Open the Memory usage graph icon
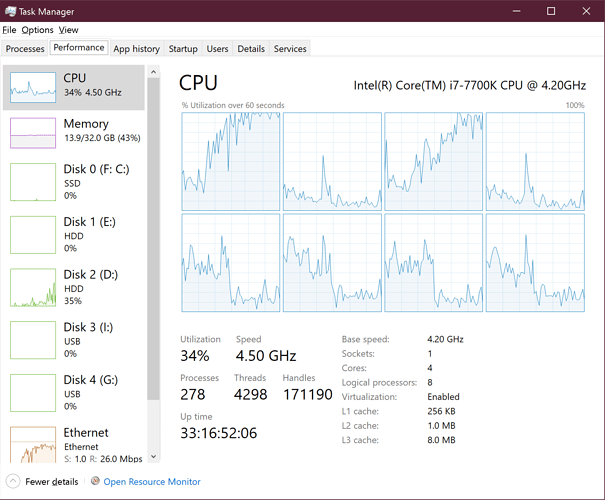 (x=33, y=133)
